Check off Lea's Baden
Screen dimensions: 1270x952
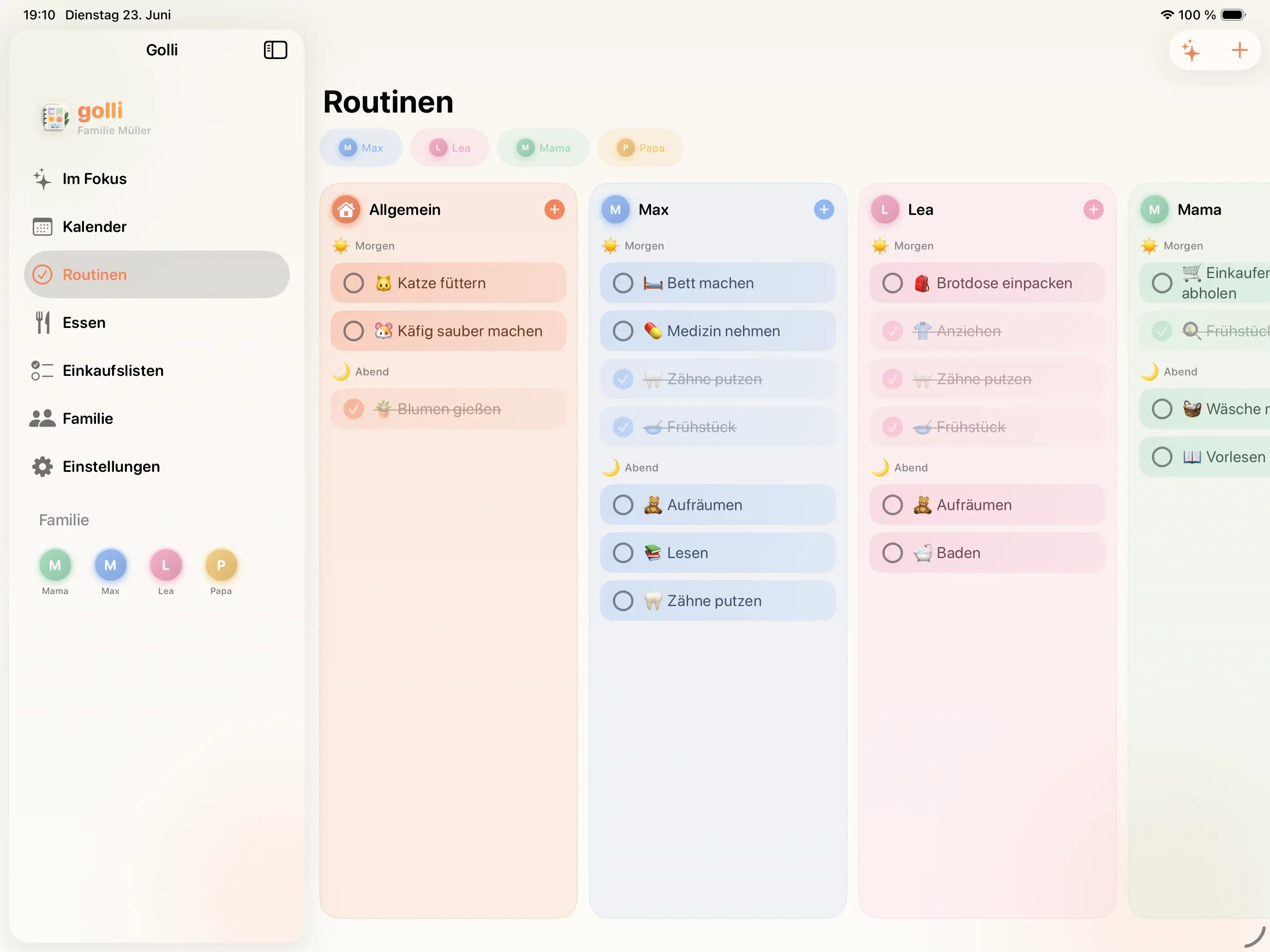coord(892,553)
